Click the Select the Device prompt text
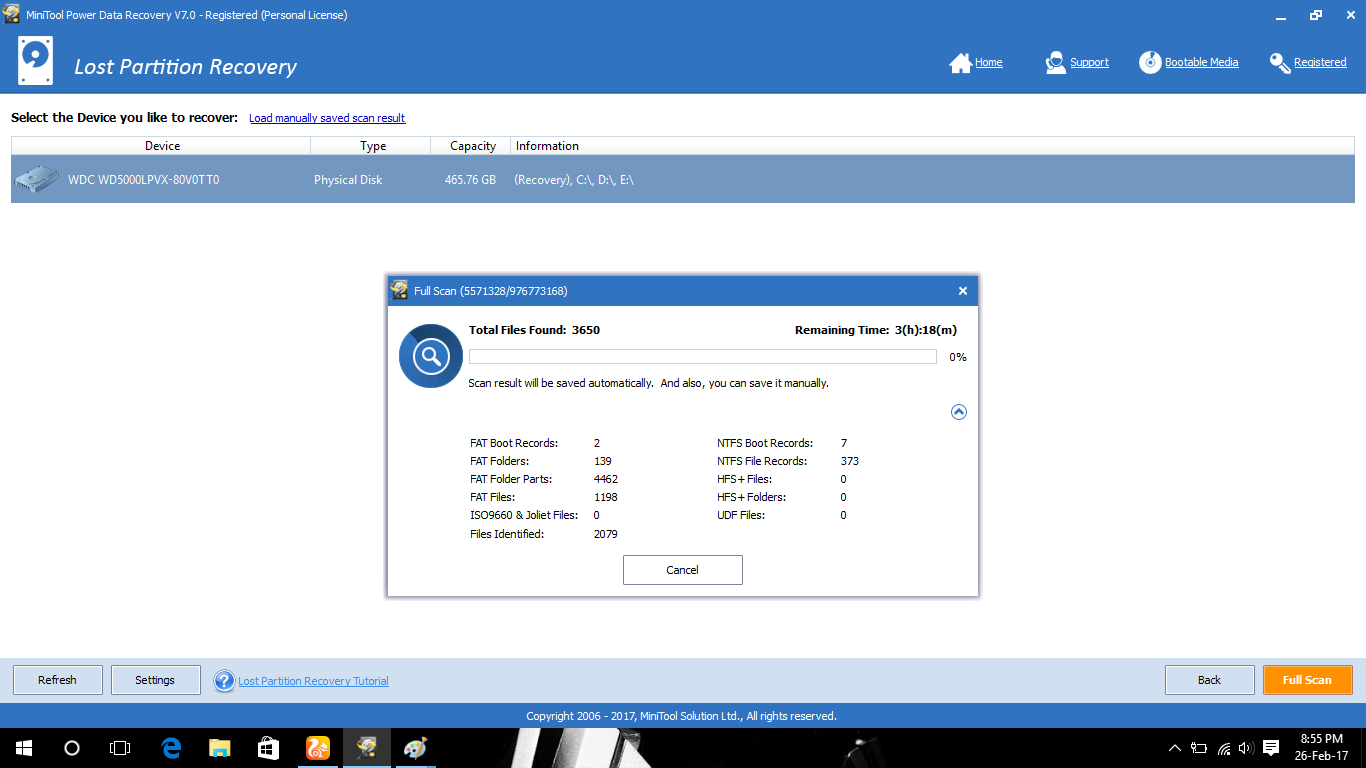The image size is (1366, 768). coord(125,118)
